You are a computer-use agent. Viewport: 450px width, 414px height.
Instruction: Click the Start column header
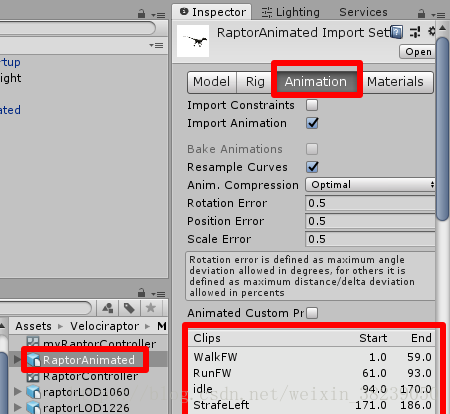click(x=373, y=338)
